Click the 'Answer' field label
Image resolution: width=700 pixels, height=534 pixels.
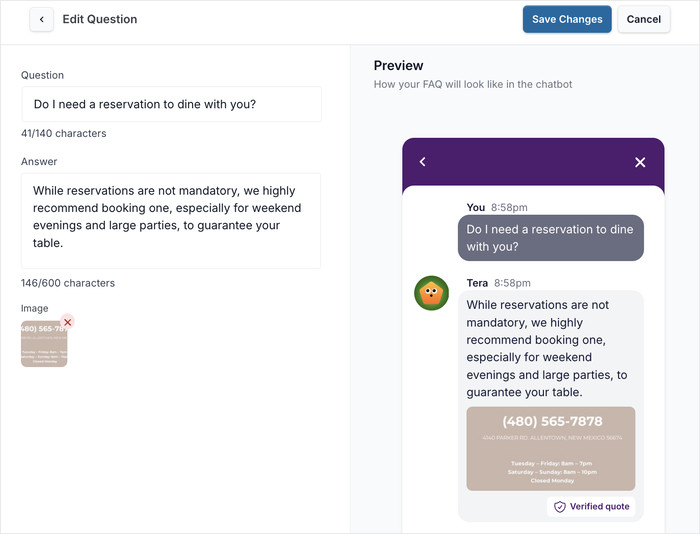tap(39, 162)
